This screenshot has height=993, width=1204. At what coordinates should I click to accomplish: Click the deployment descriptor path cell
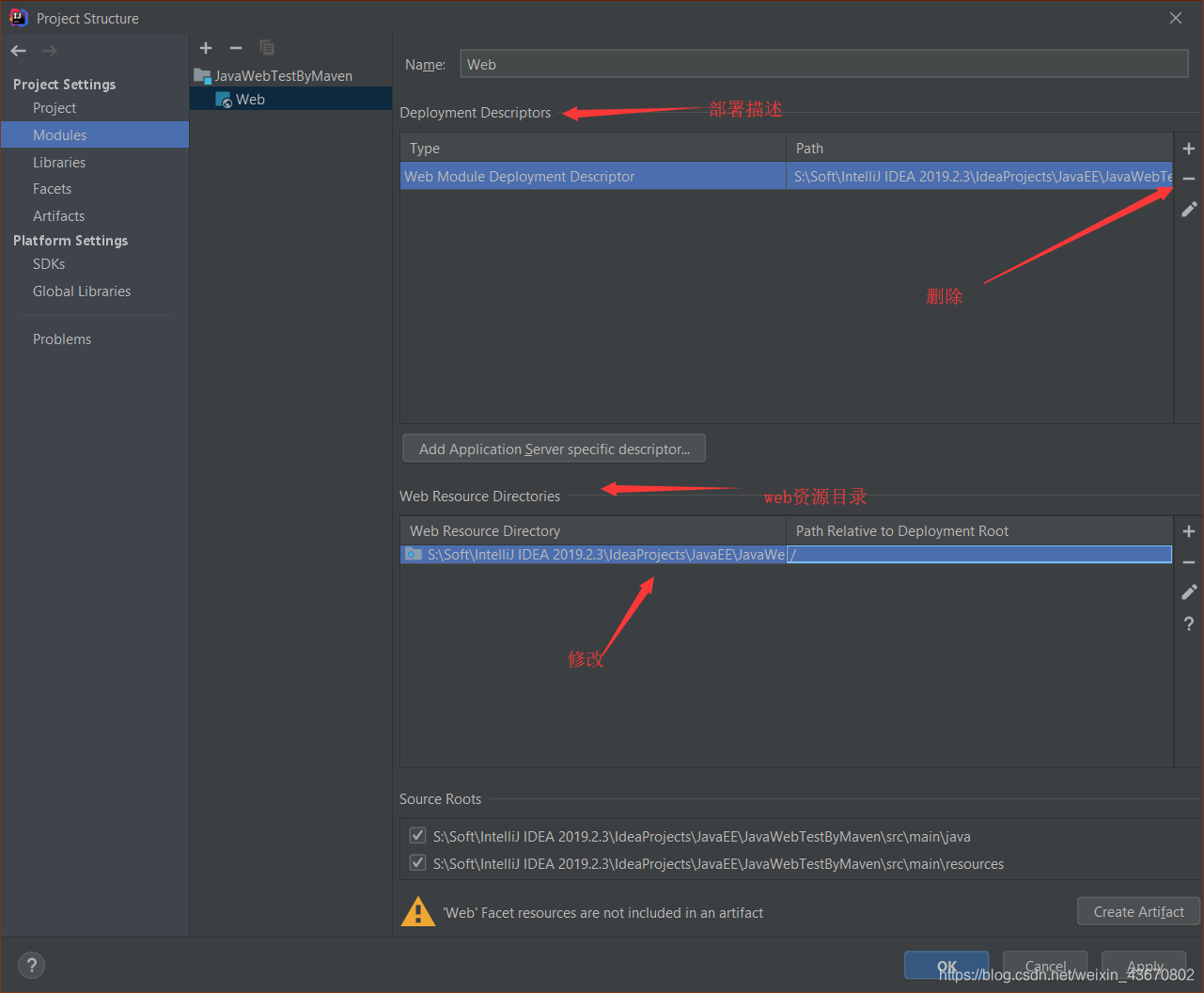tap(979, 177)
